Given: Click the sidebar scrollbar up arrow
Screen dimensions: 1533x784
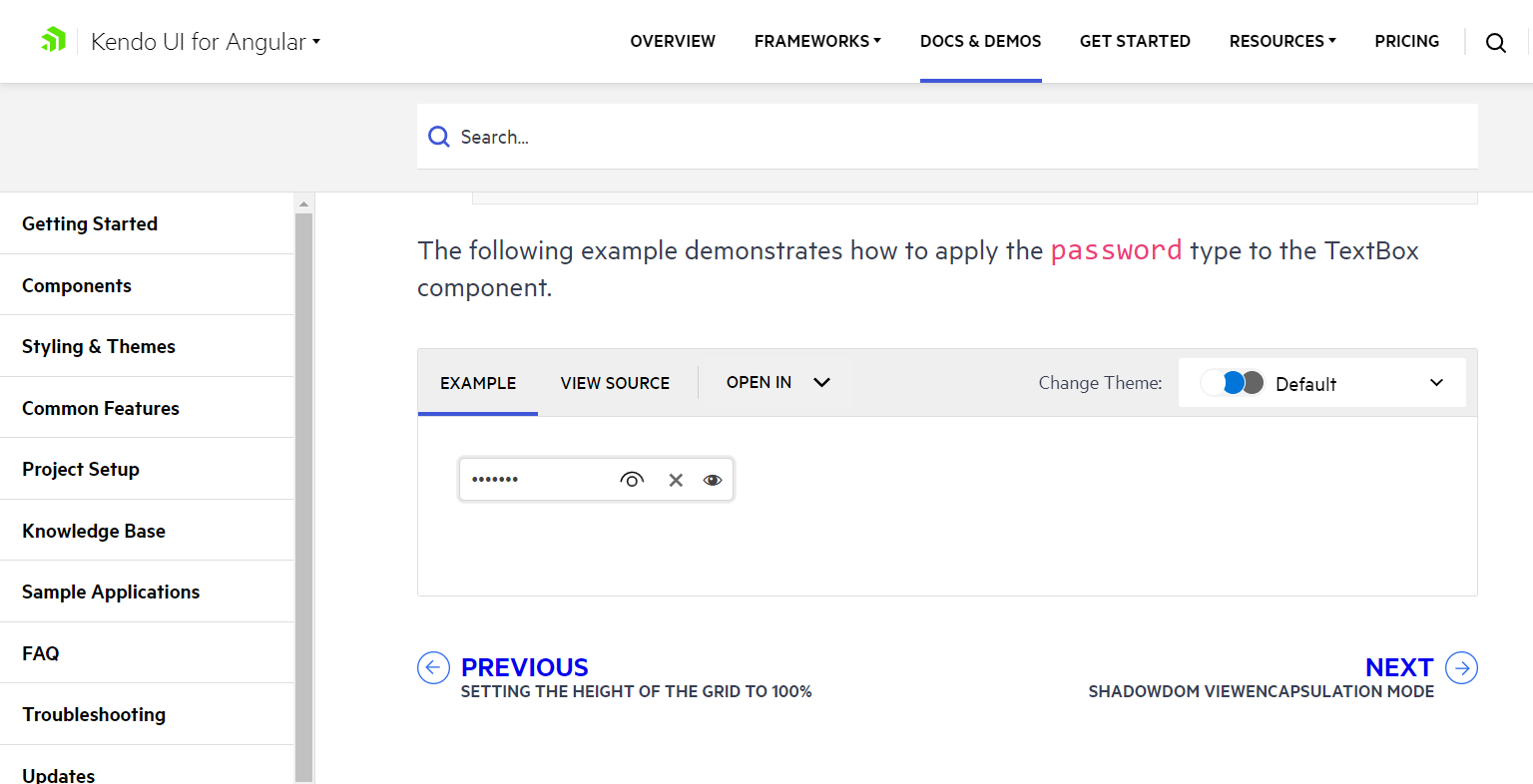Looking at the screenshot, I should point(304,203).
